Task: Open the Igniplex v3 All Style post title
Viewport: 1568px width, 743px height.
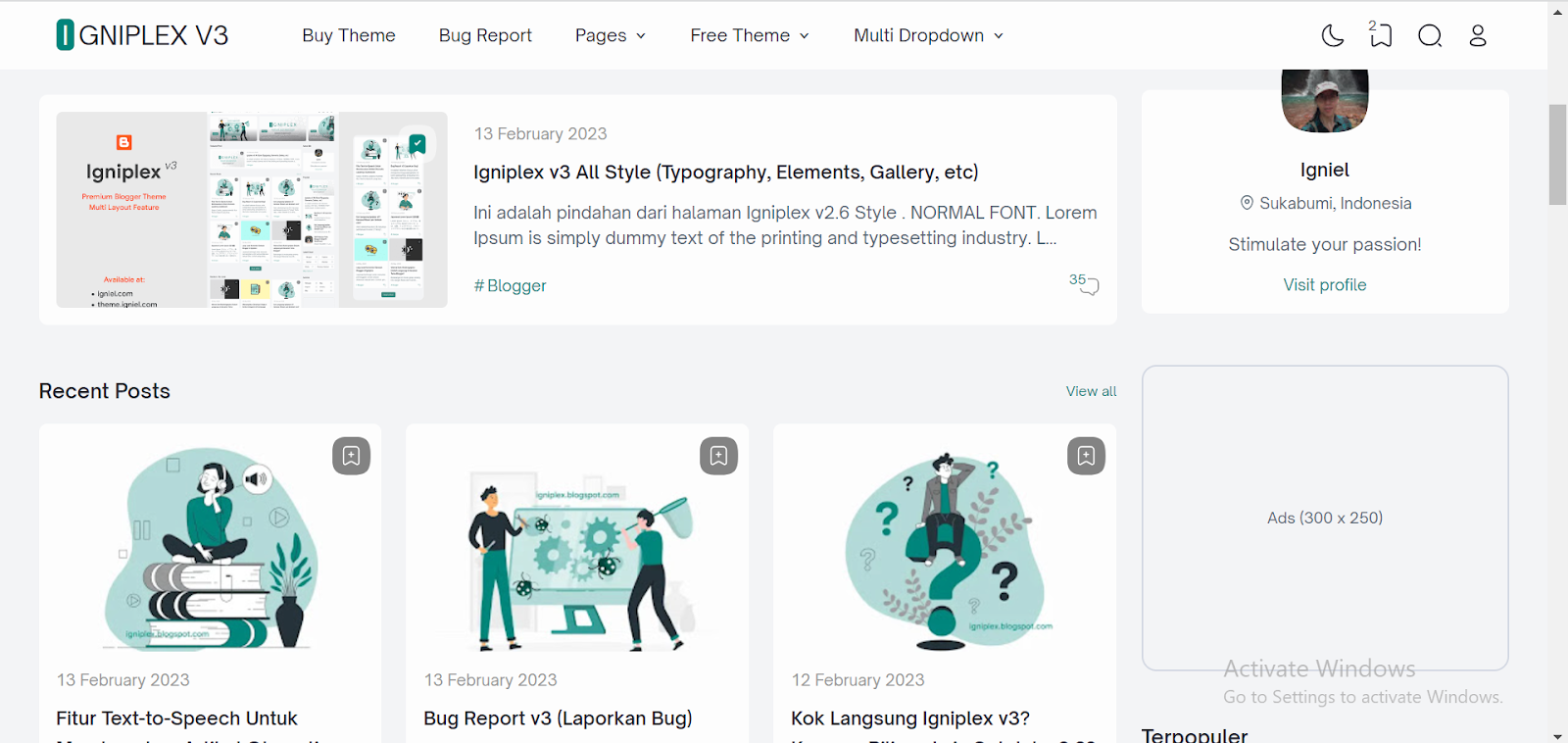Action: [x=726, y=173]
